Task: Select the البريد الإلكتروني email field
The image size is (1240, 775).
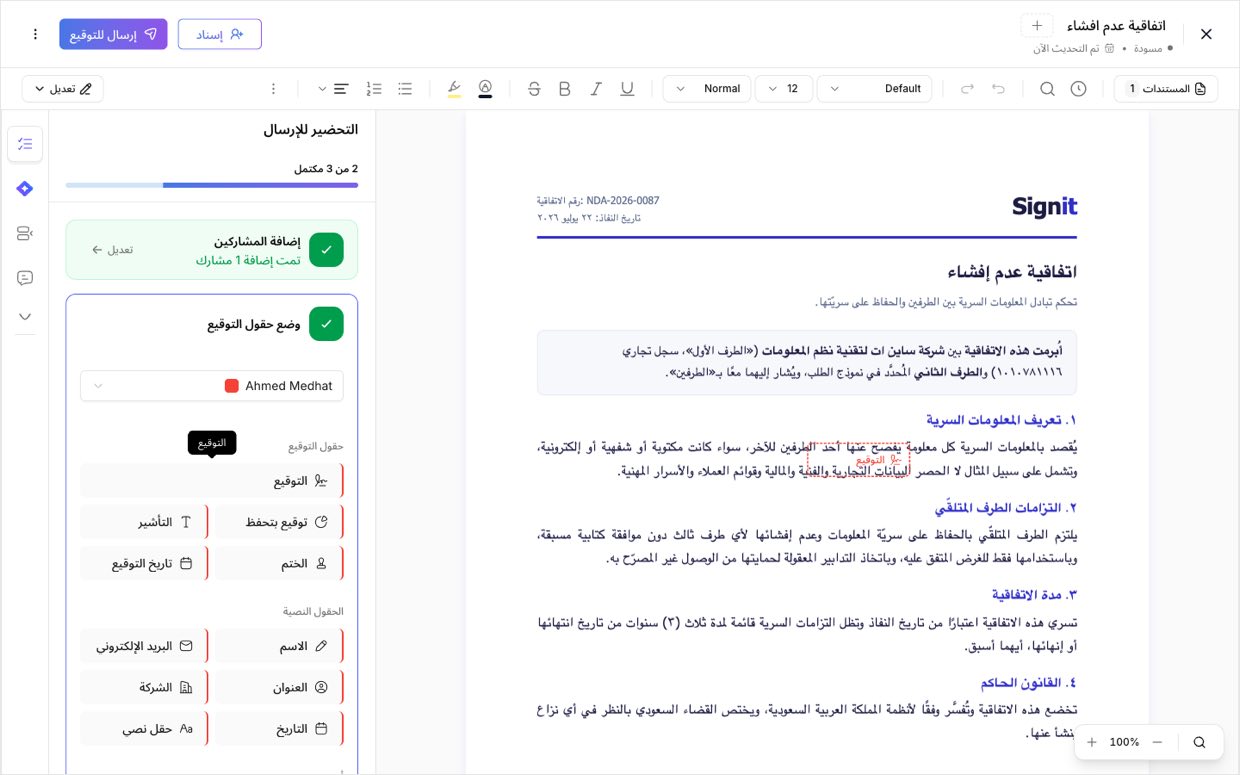Action: [x=144, y=646]
